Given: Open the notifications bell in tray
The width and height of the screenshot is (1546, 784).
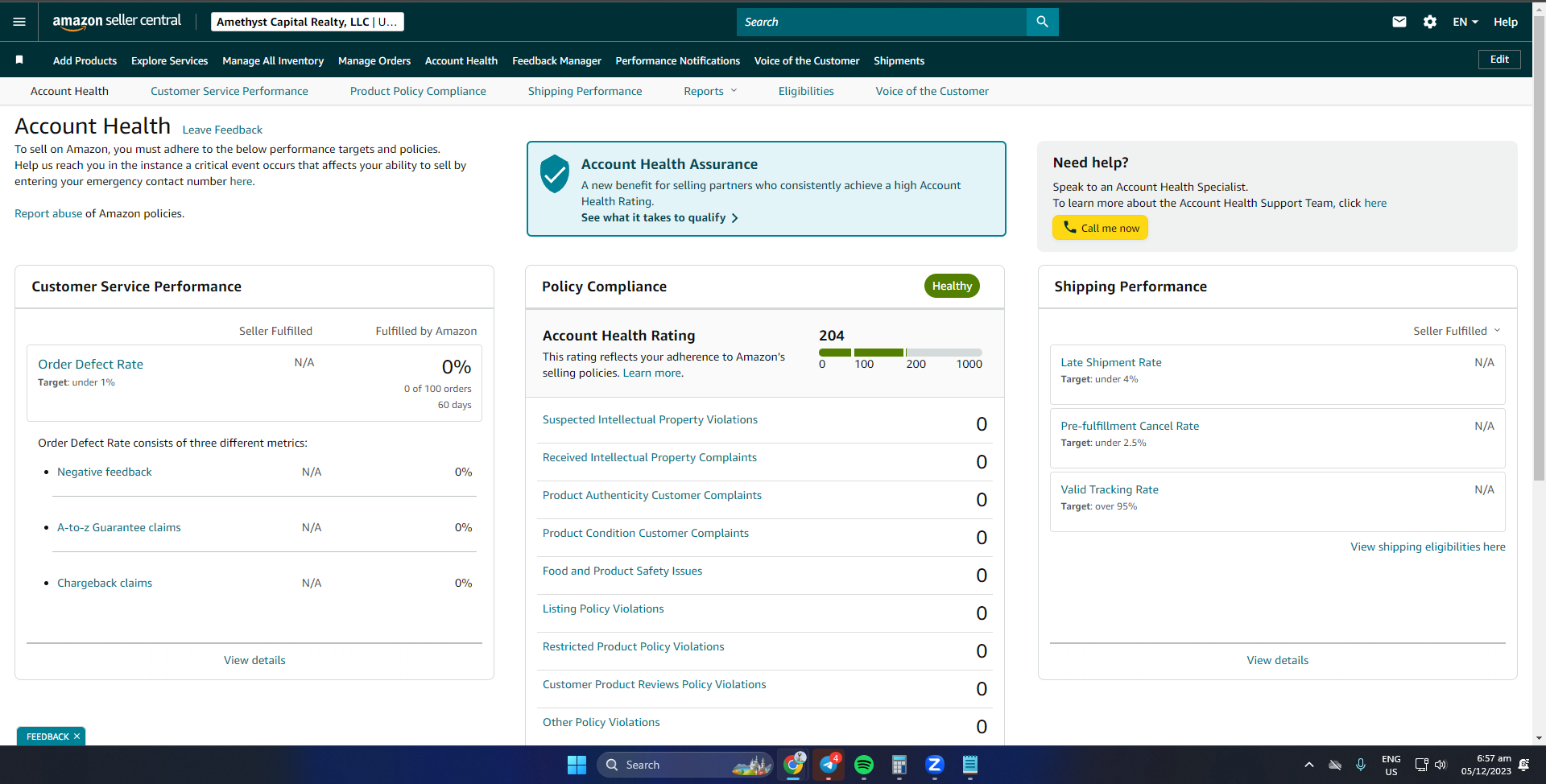Looking at the screenshot, I should pos(1523,765).
